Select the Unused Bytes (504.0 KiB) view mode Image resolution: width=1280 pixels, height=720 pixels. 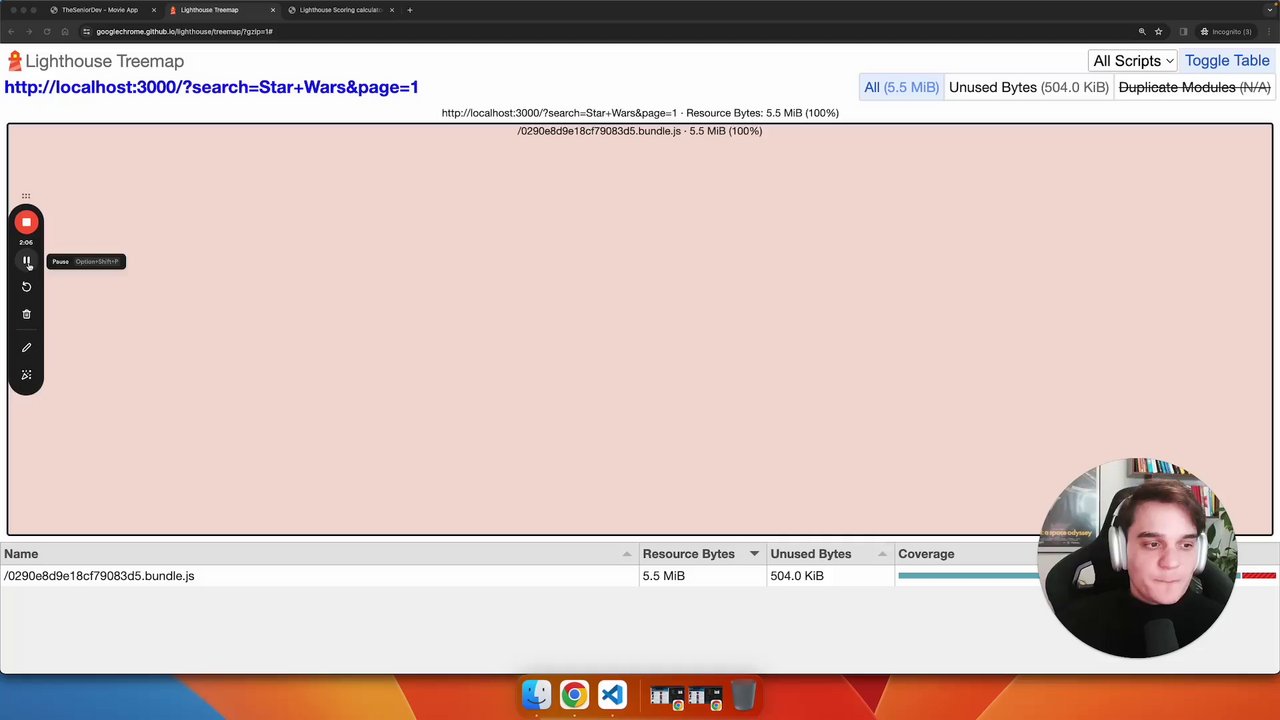point(1028,87)
